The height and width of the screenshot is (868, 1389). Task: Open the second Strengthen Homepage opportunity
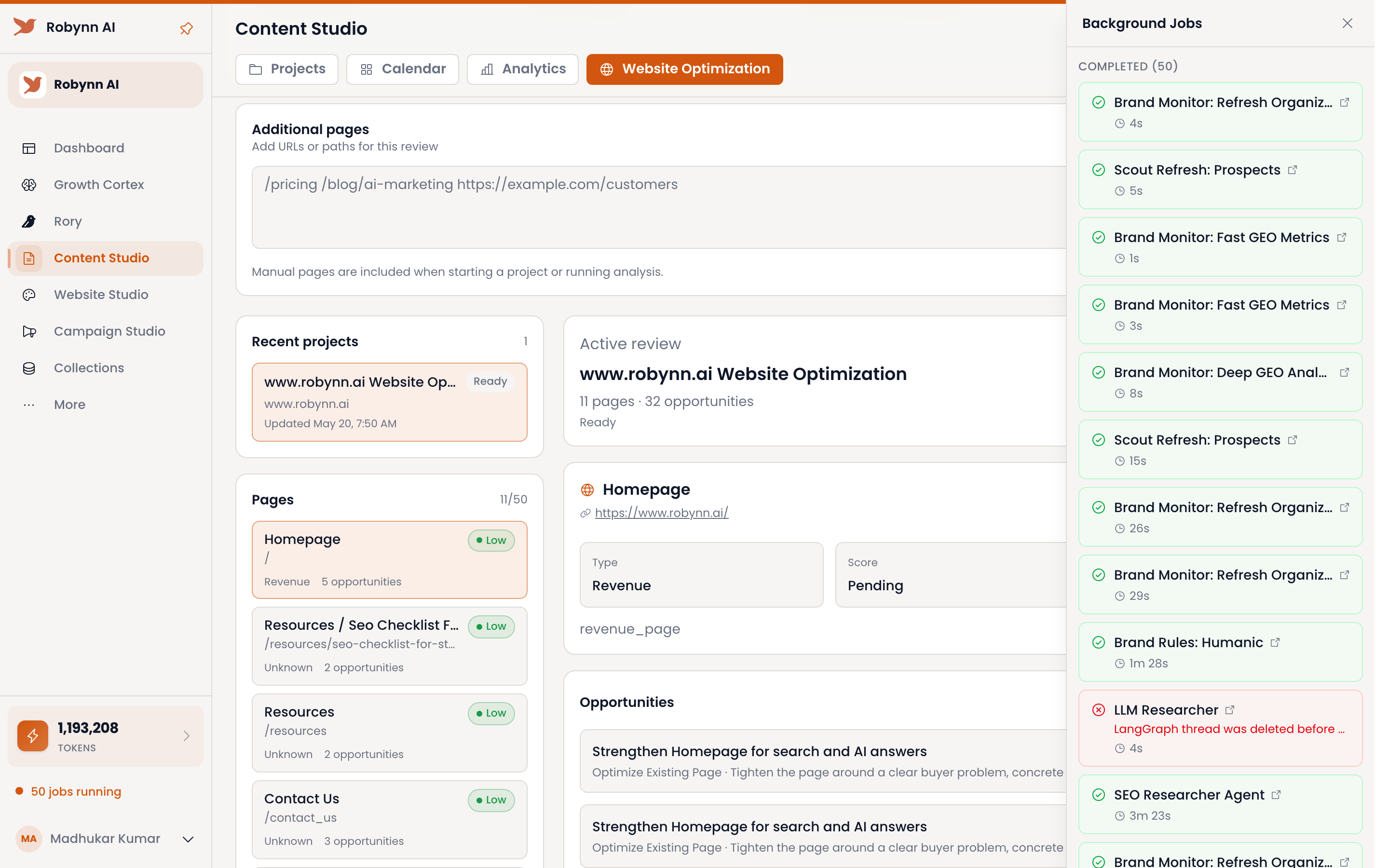pyautogui.click(x=822, y=836)
